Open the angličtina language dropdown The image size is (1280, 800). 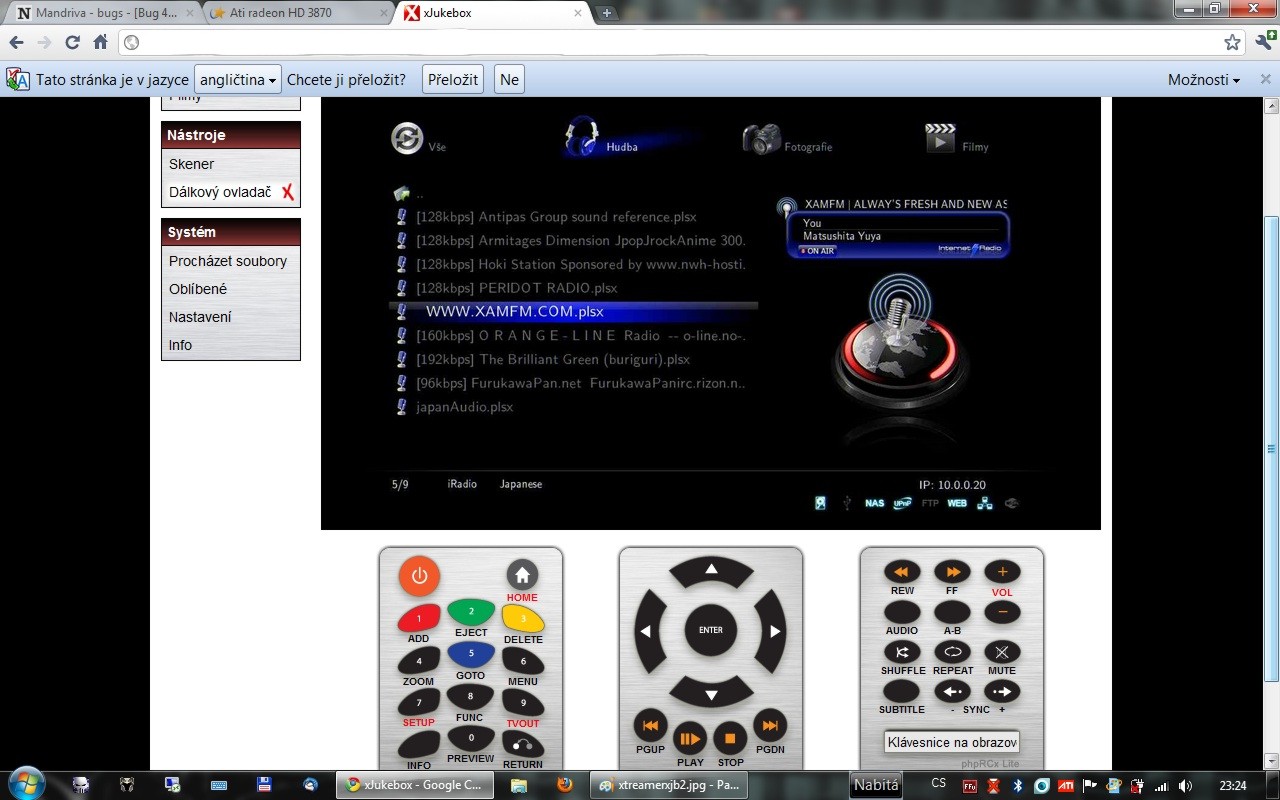click(x=237, y=80)
